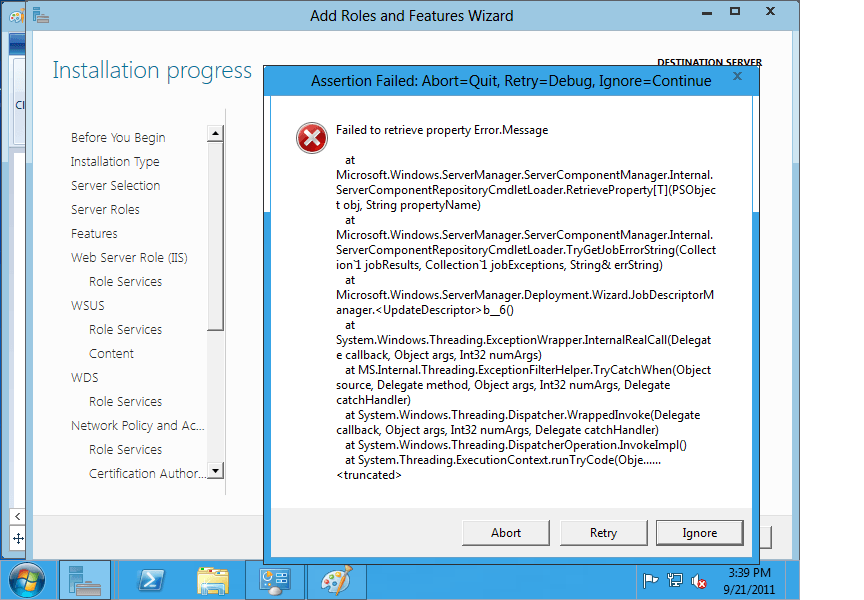The height and width of the screenshot is (600, 864).
Task: Select the Server Roles step
Action: [105, 209]
